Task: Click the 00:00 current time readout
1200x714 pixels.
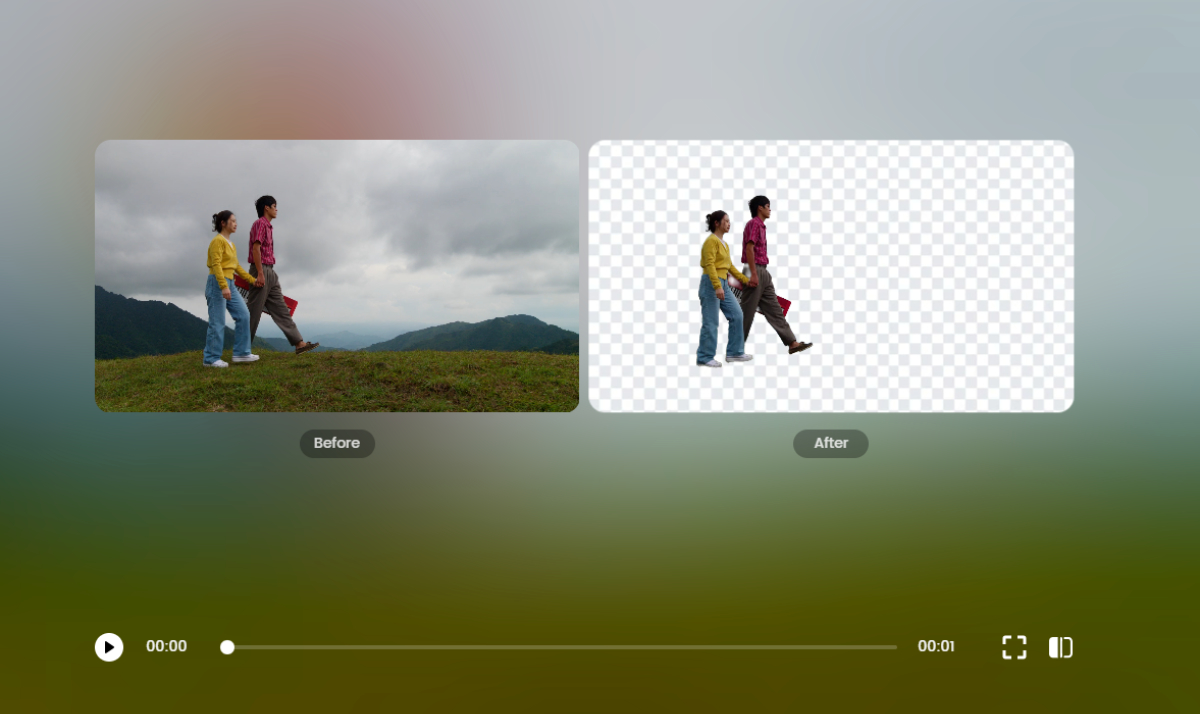Action: click(166, 646)
